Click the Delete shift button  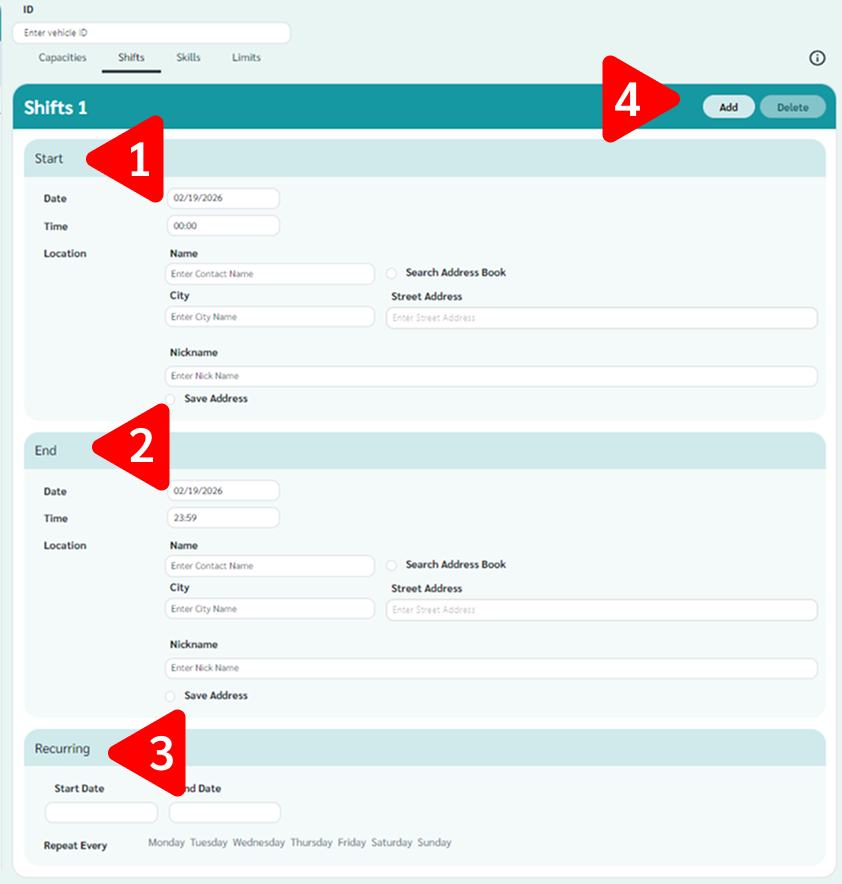(x=792, y=107)
